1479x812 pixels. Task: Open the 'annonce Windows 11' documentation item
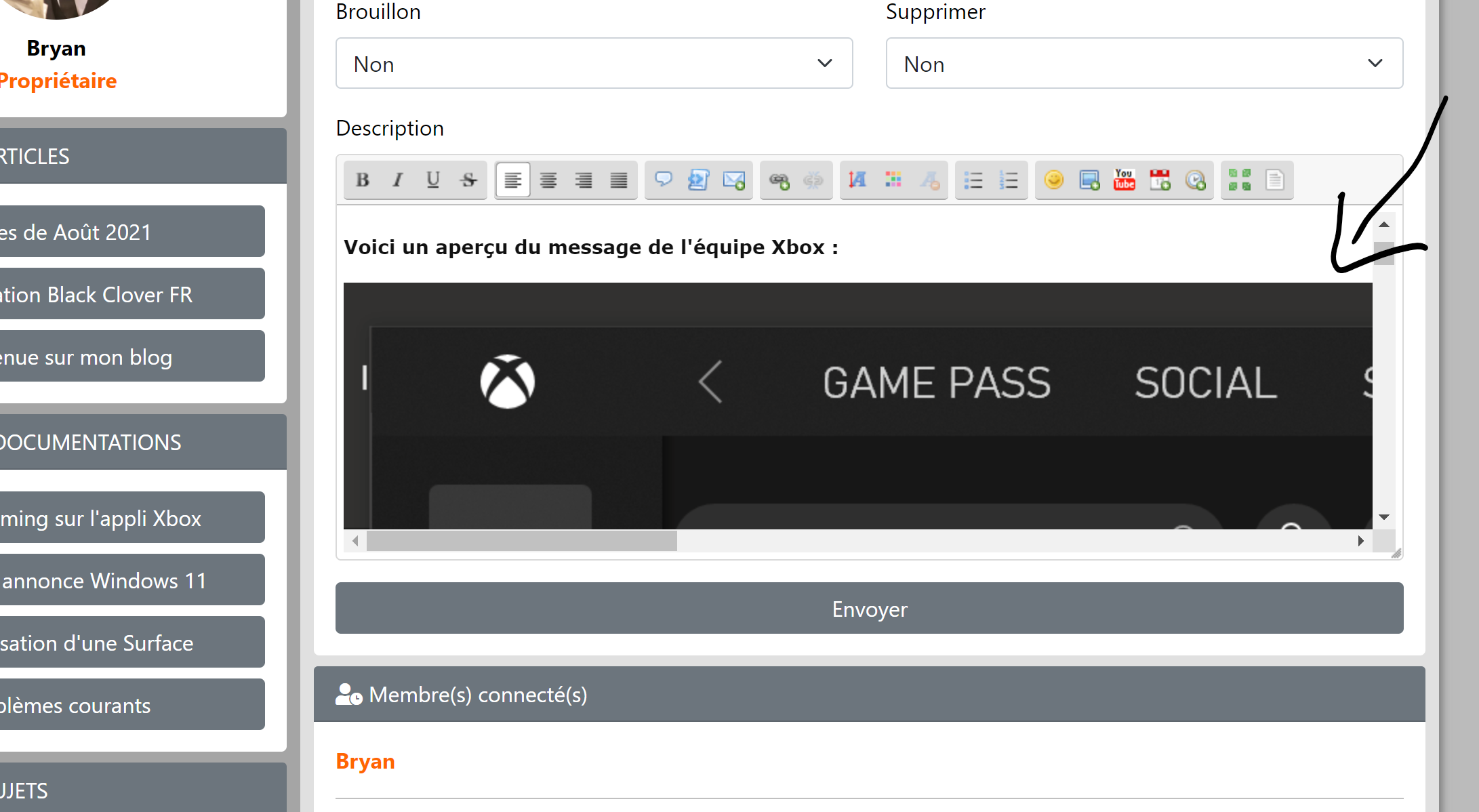click(132, 580)
